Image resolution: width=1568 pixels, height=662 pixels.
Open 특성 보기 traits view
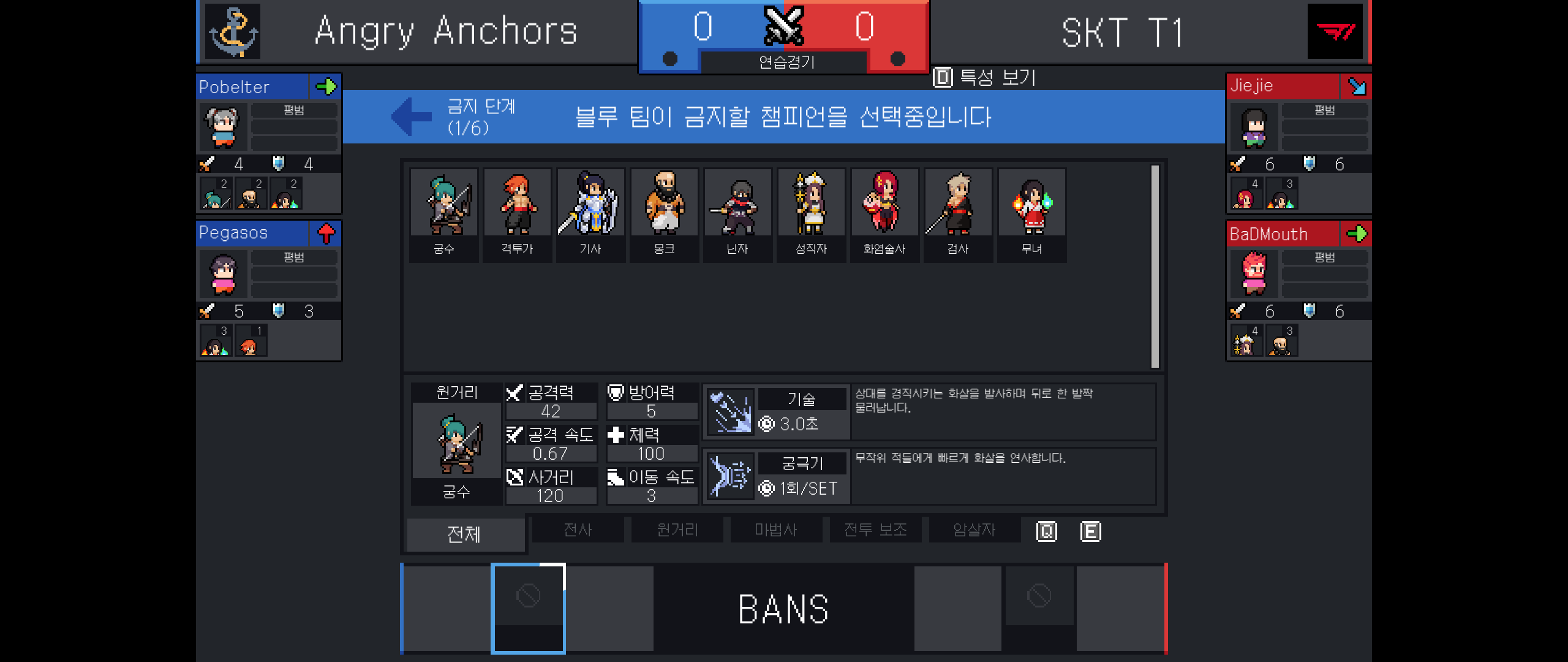pyautogui.click(x=985, y=78)
